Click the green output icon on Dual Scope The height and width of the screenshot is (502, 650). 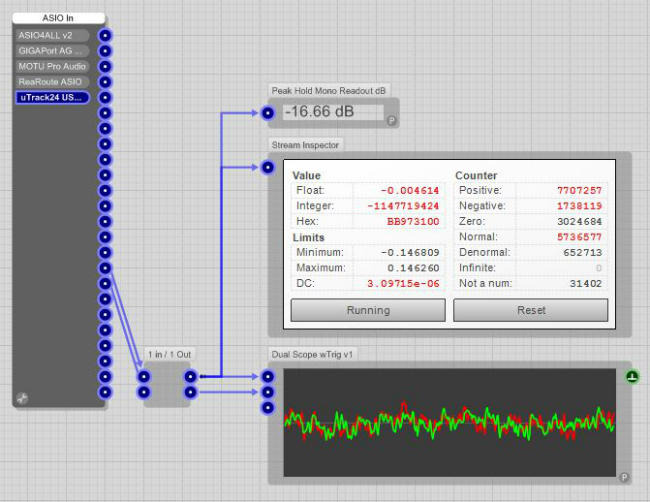pyautogui.click(x=632, y=377)
